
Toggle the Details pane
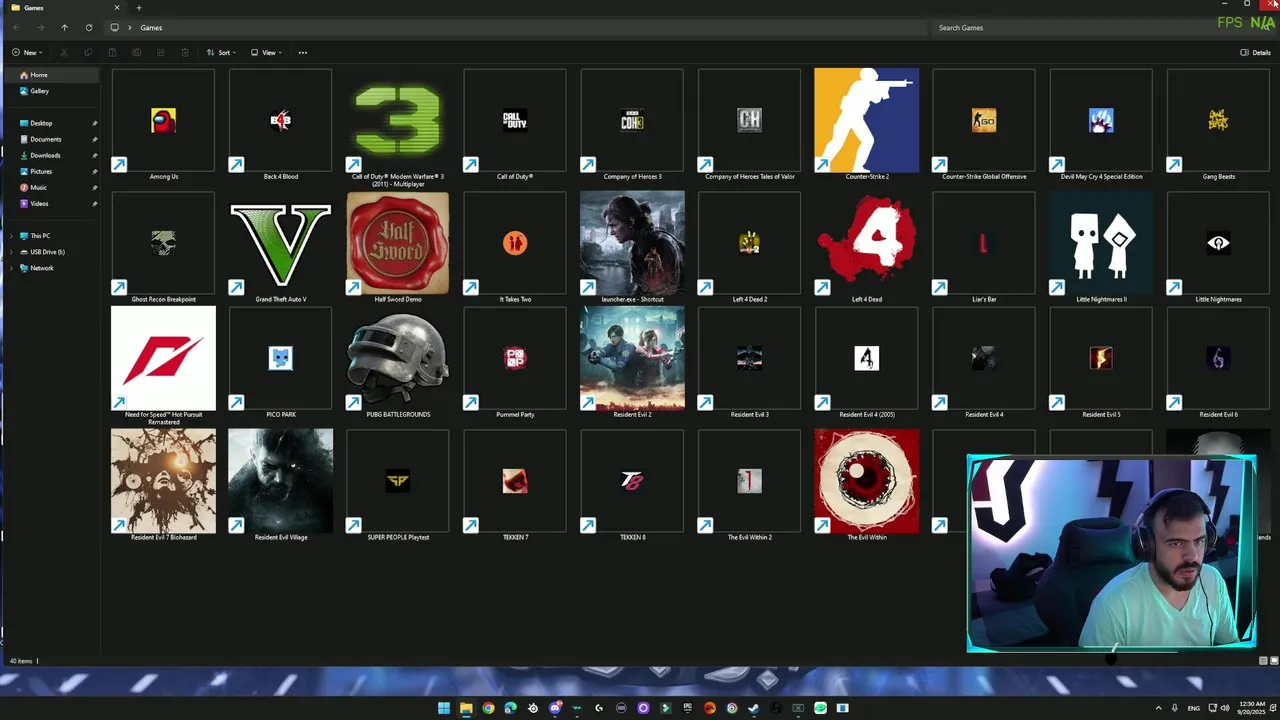coord(1255,52)
